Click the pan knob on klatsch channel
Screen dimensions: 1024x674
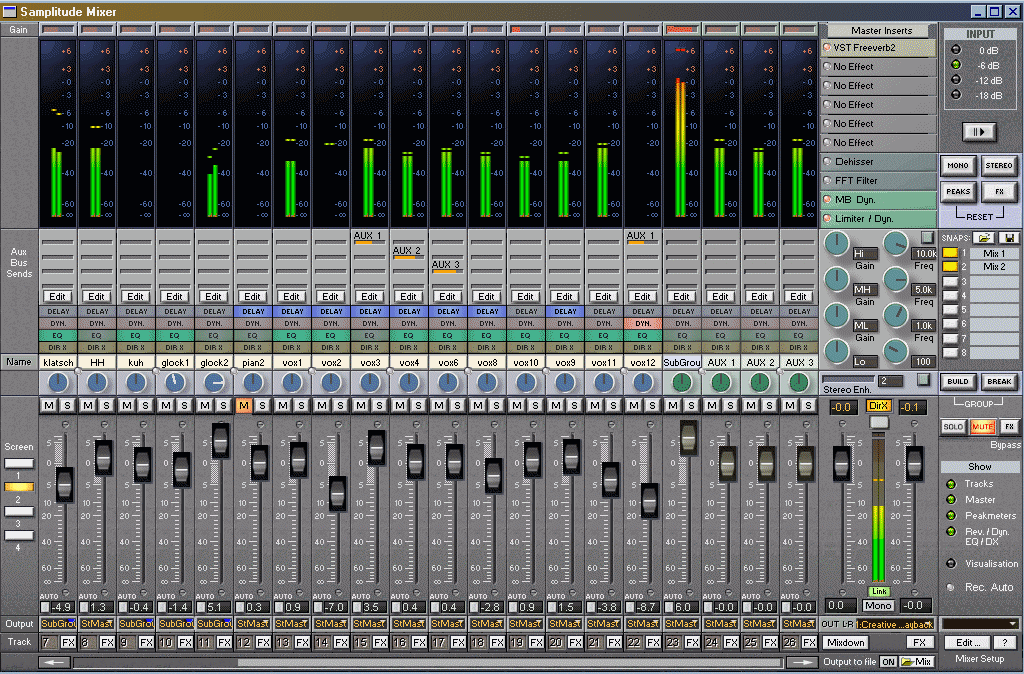[x=58, y=382]
